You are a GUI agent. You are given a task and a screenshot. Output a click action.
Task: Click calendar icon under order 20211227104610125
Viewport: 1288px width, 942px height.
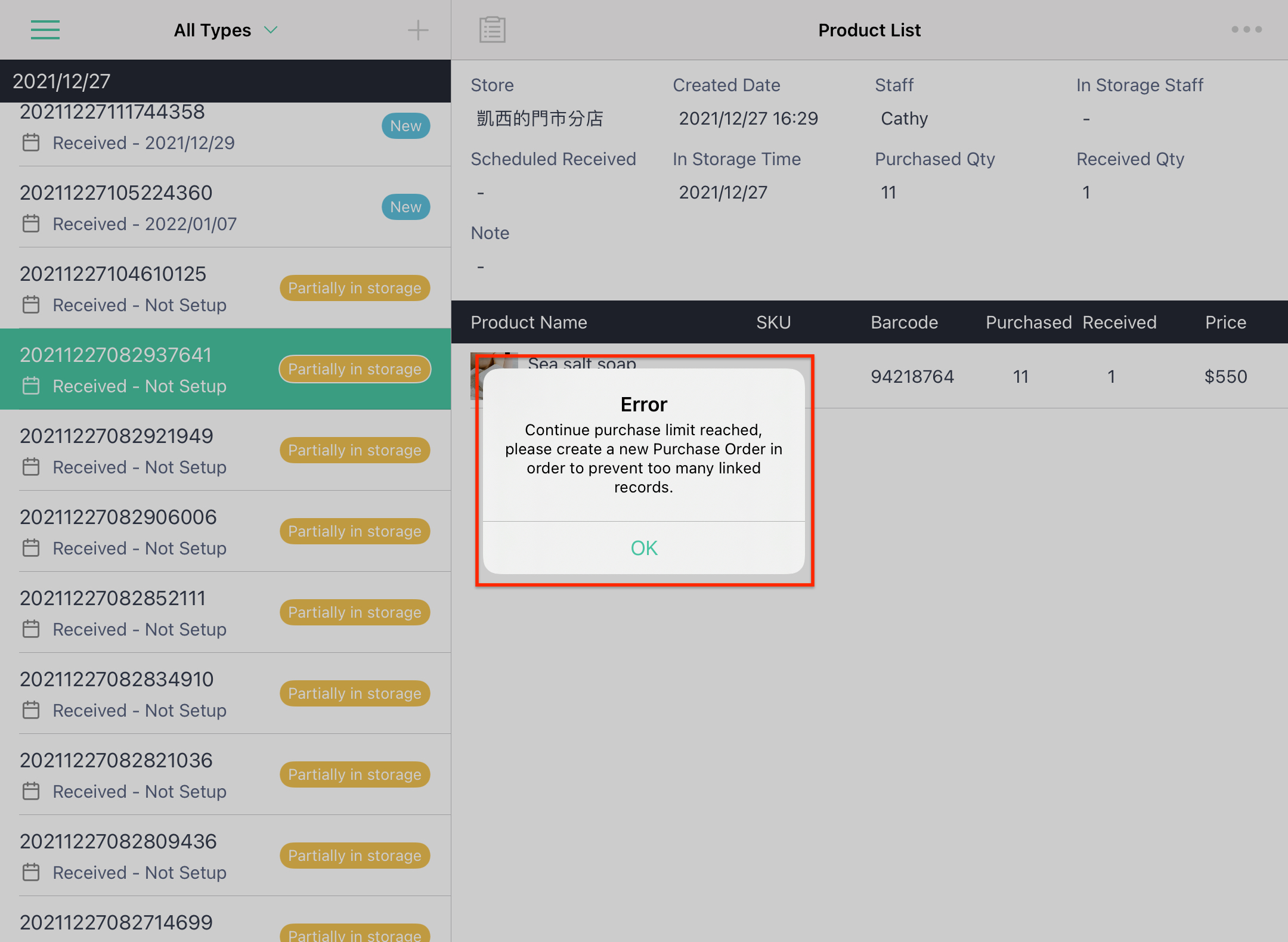(31, 305)
